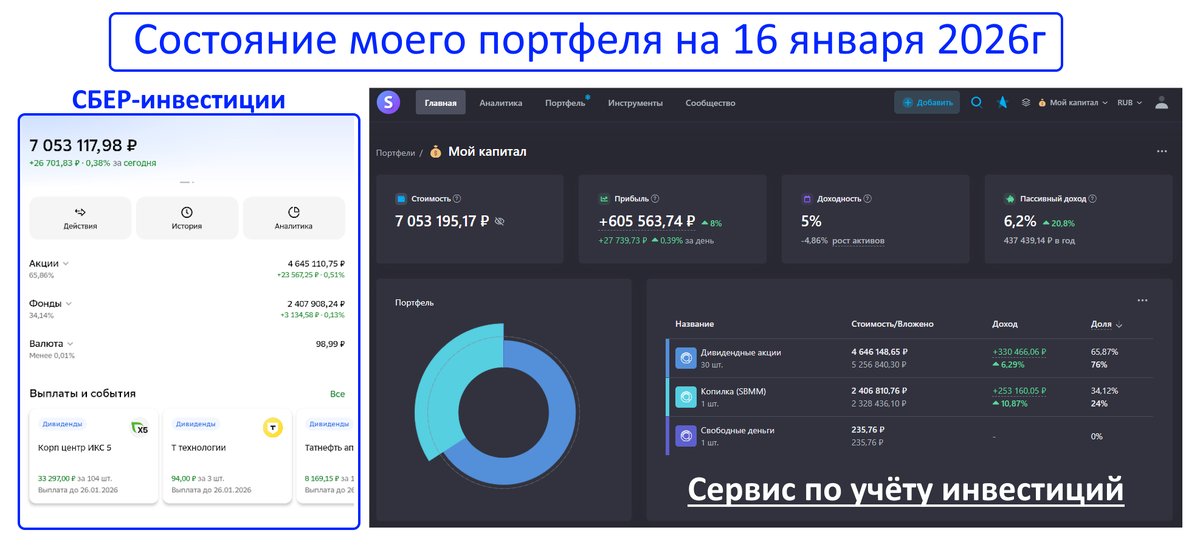Click the help icon next to Прибыль

click(x=655, y=199)
